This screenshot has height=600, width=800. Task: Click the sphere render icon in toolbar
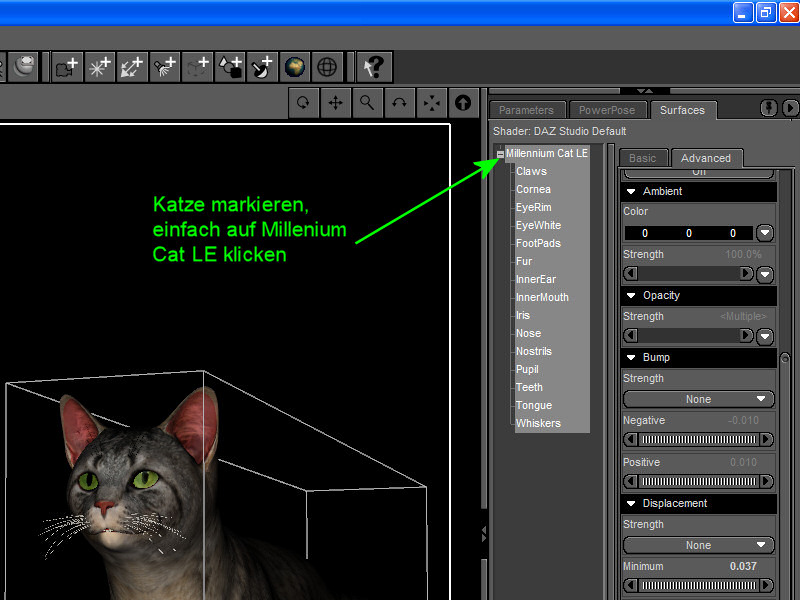pos(23,66)
